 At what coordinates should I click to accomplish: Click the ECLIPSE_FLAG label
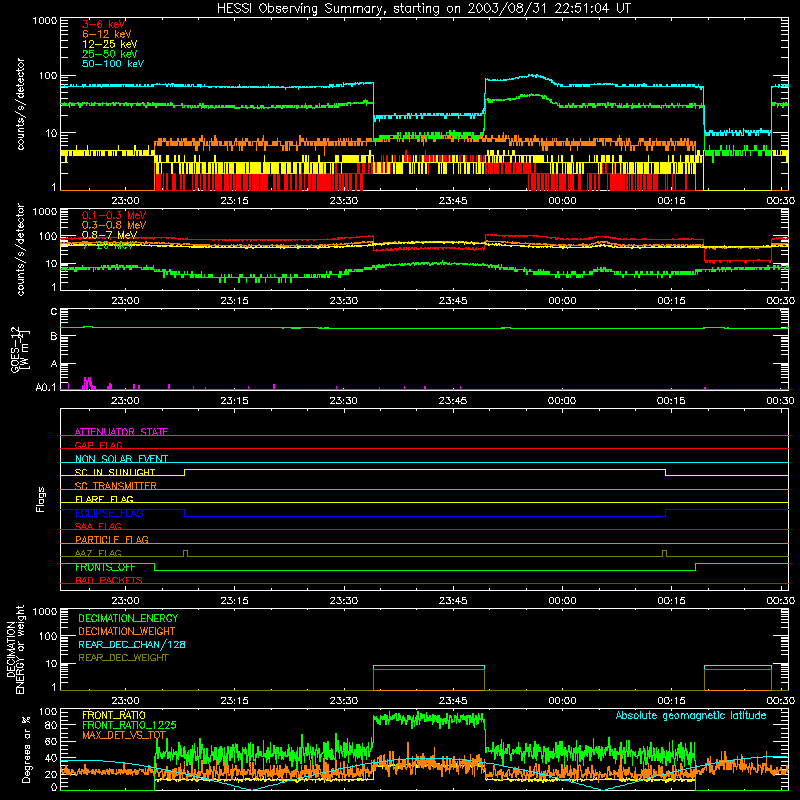click(109, 513)
